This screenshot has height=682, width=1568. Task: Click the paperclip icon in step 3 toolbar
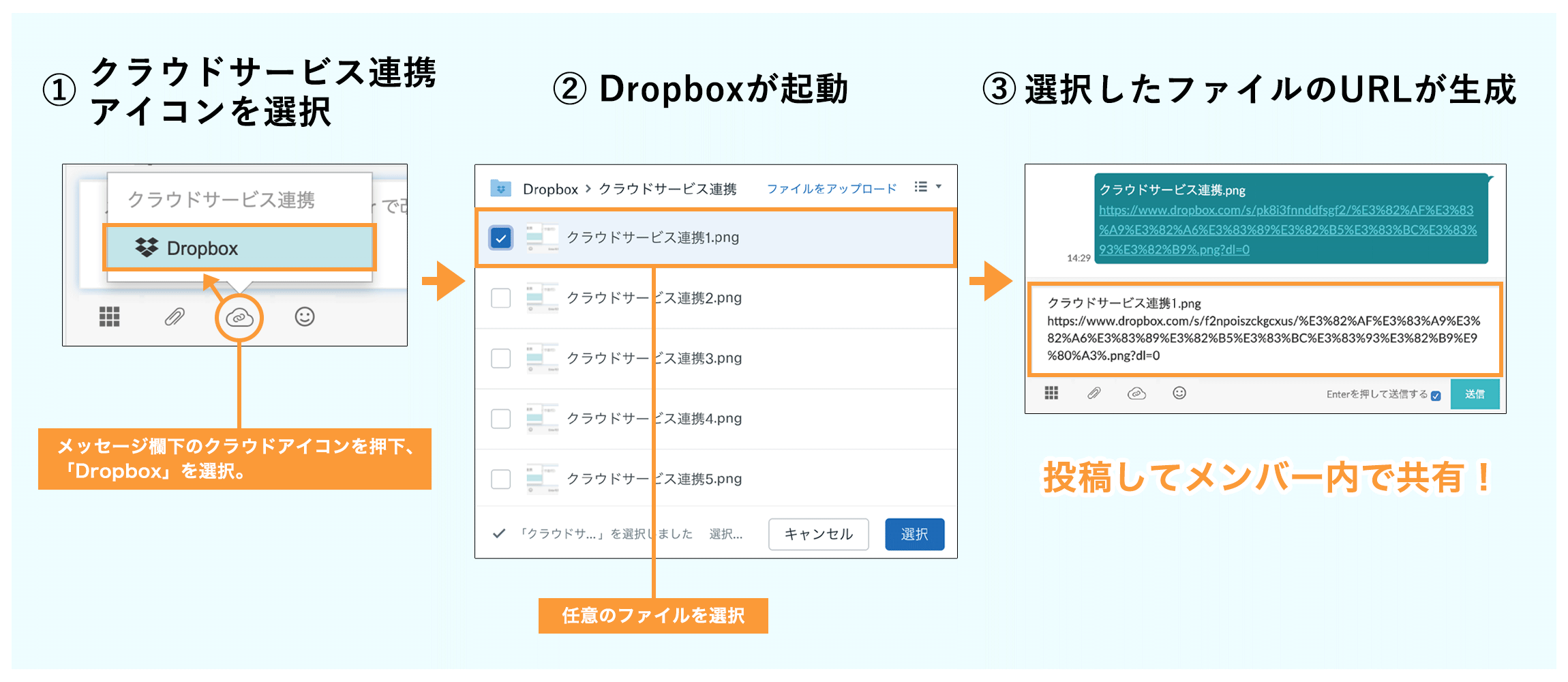pyautogui.click(x=1094, y=393)
